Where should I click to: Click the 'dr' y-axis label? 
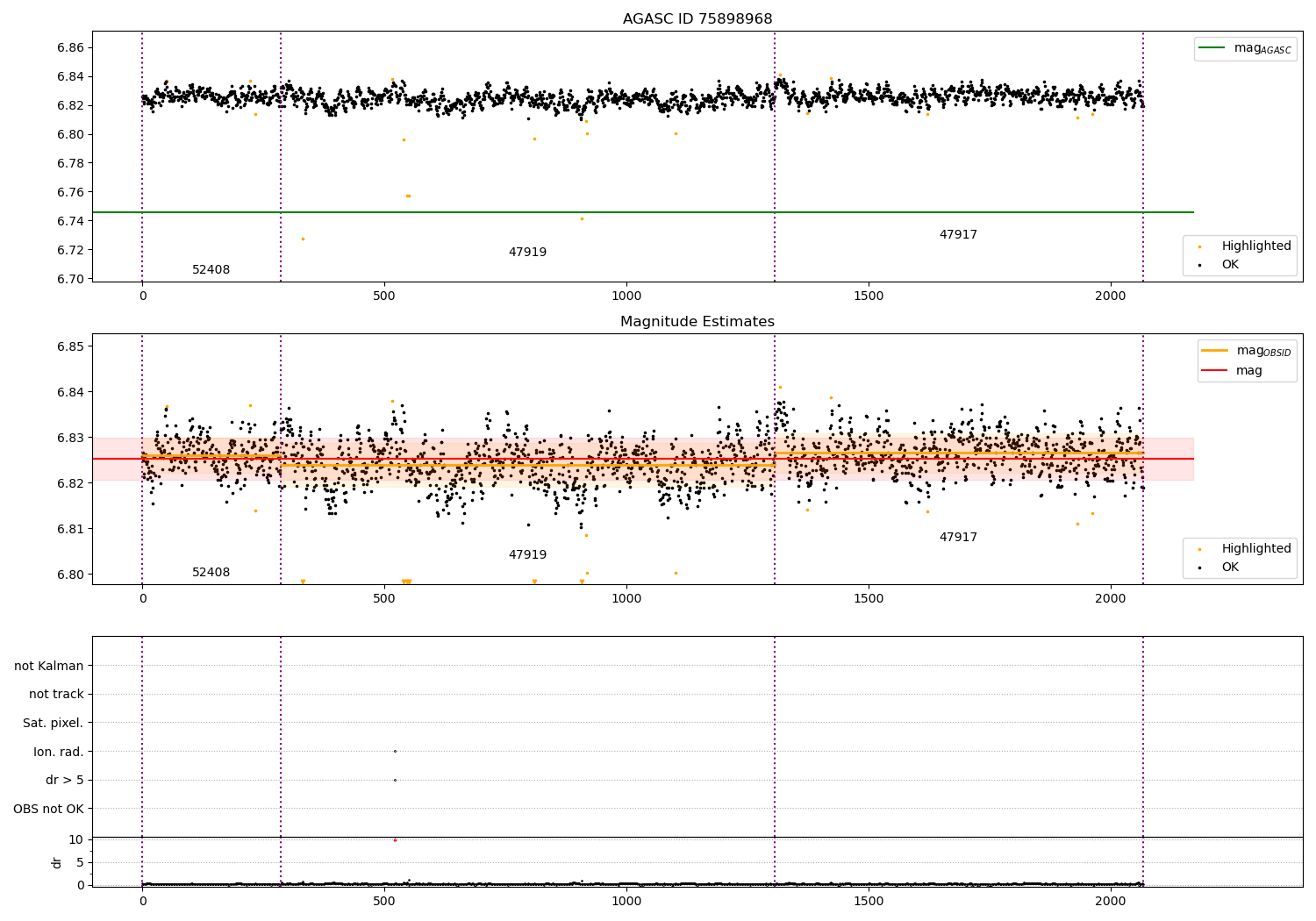pos(57,862)
